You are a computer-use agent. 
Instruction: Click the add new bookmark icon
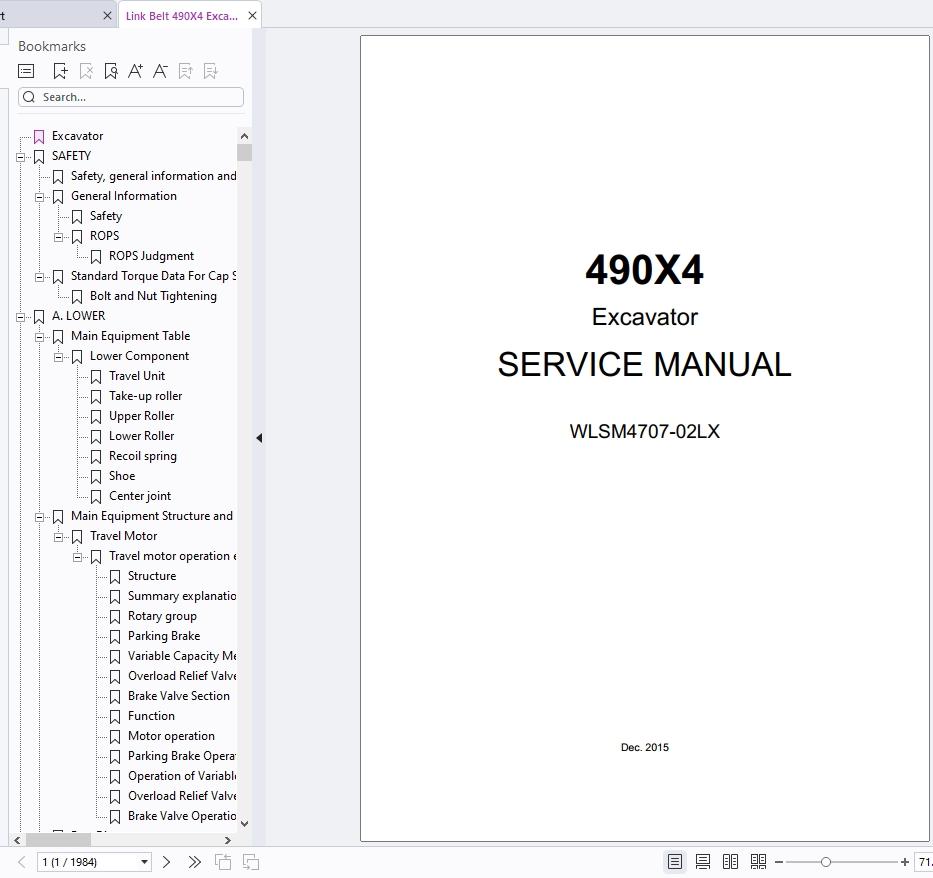[x=60, y=71]
